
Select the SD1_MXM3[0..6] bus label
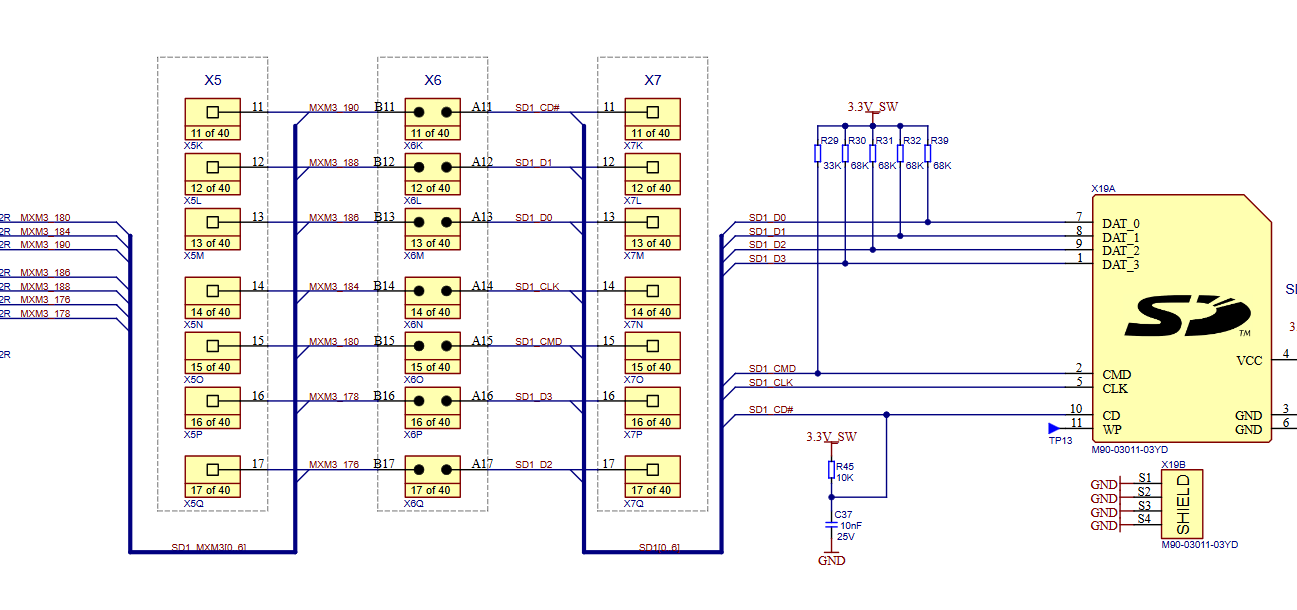tap(207, 547)
